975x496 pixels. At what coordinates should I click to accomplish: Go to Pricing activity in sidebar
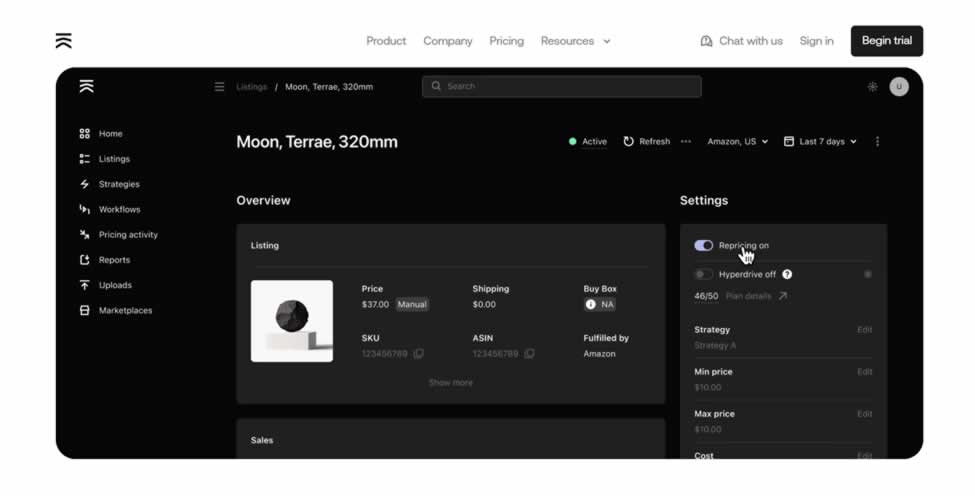[x=127, y=235]
